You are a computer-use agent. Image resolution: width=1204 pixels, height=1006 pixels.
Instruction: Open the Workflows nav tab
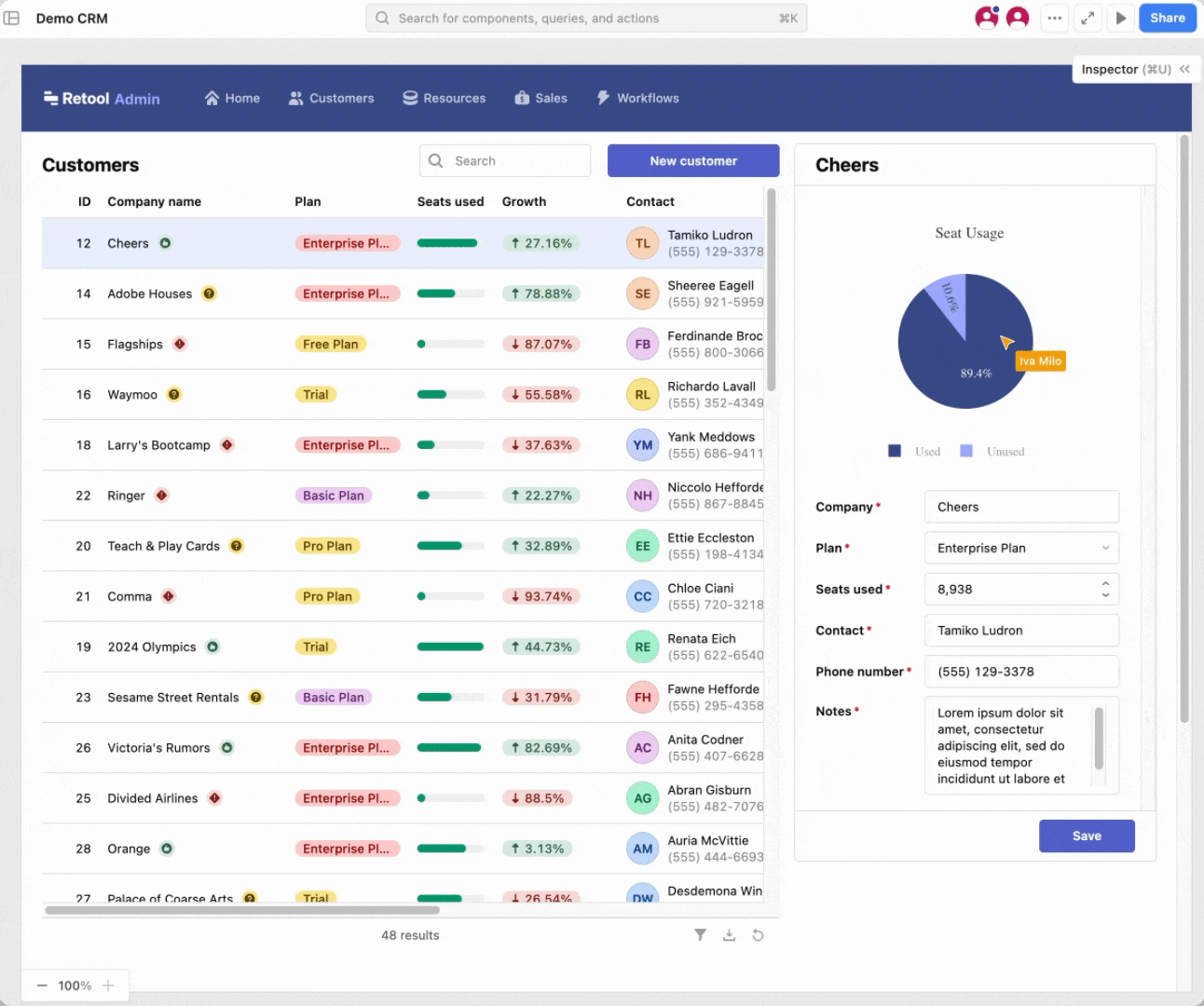(x=637, y=99)
